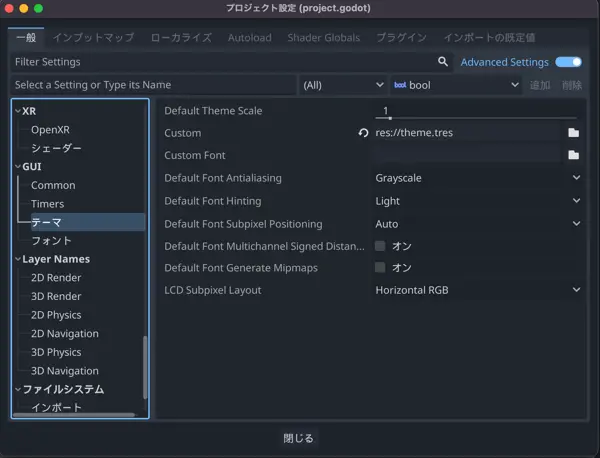This screenshot has height=458, width=600.
Task: Click the settings tree horizontal scrollbar
Action: coord(74,415)
